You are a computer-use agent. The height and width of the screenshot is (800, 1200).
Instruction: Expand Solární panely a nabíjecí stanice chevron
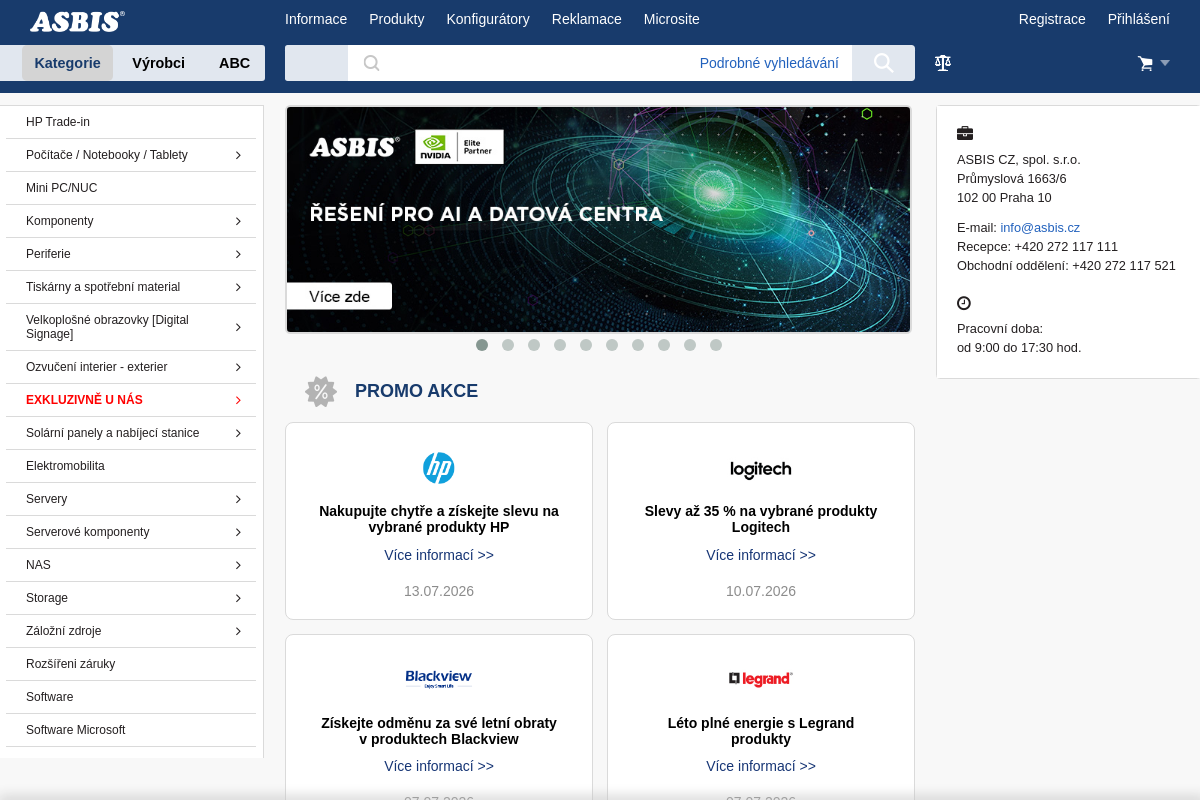(238, 433)
